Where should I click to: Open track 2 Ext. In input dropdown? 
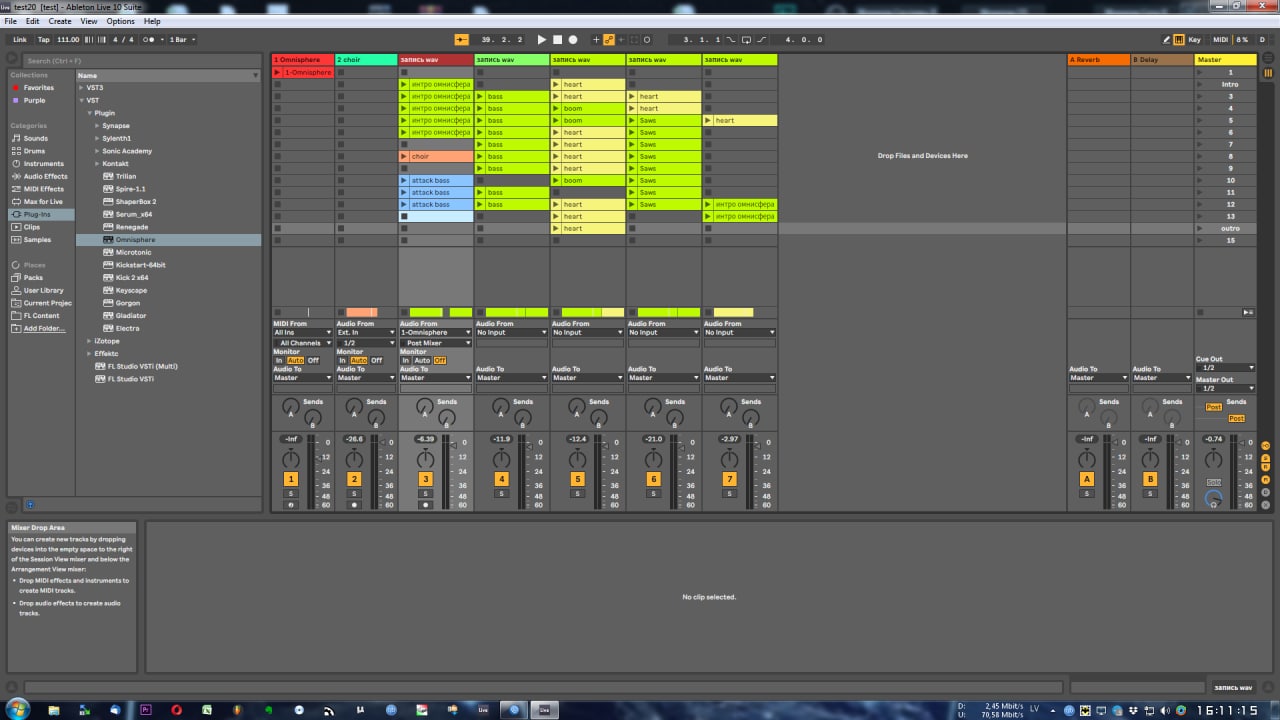[x=365, y=332]
